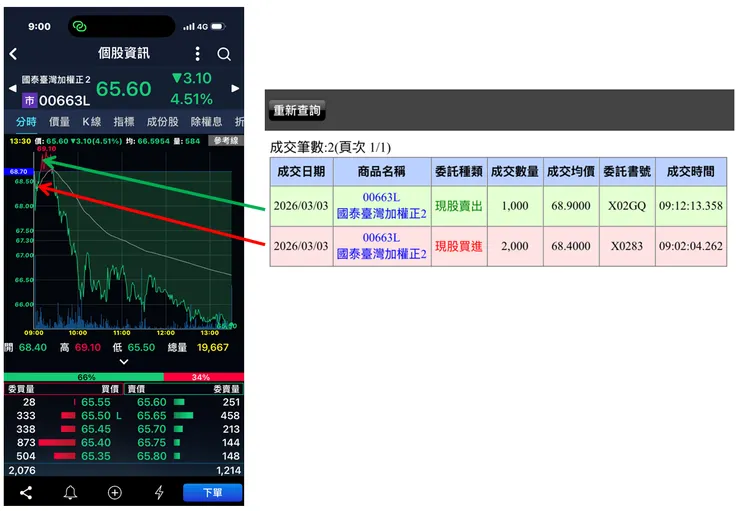The height and width of the screenshot is (511, 740).
Task: Select the 分時 tab
Action: (x=26, y=122)
